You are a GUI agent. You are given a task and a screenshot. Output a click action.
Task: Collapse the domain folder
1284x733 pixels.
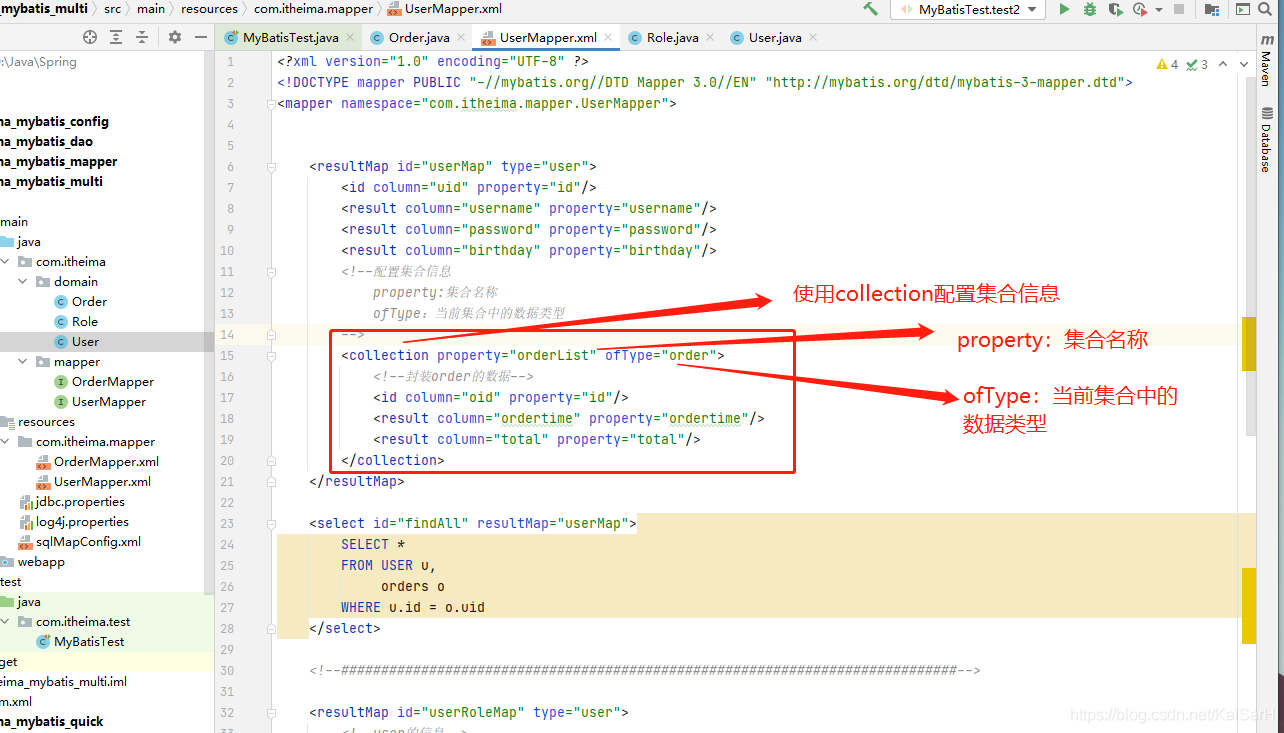22,281
